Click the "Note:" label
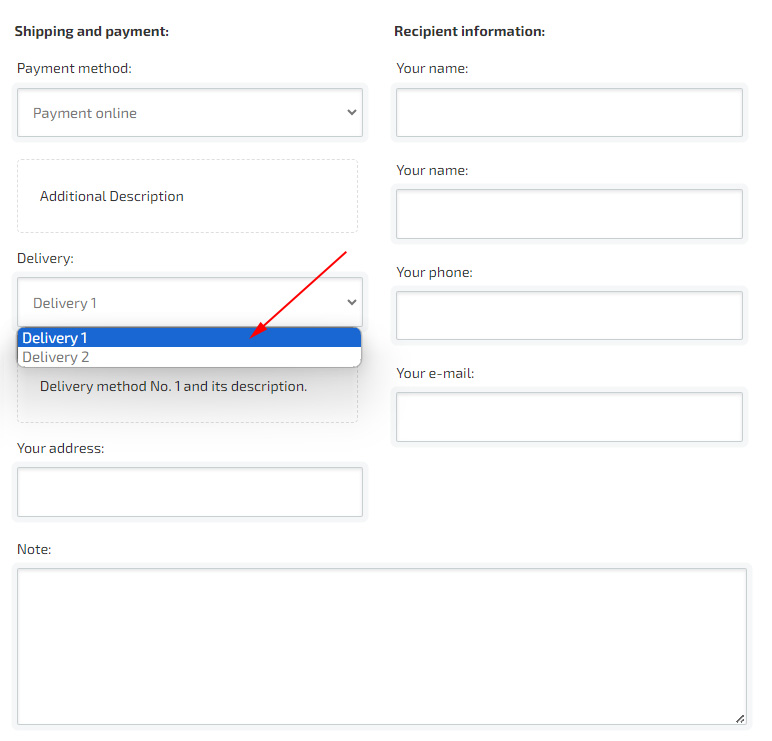 (34, 549)
